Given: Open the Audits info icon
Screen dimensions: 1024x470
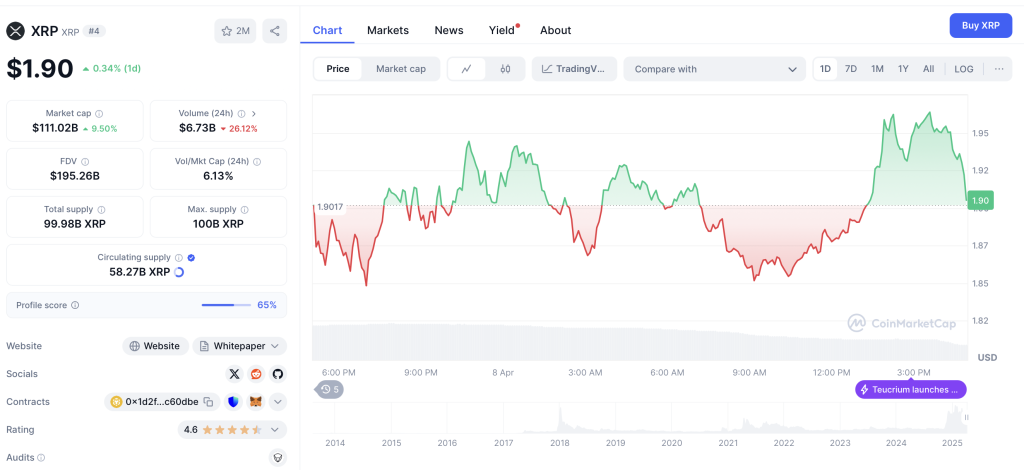Looking at the screenshot, I should pos(41,458).
